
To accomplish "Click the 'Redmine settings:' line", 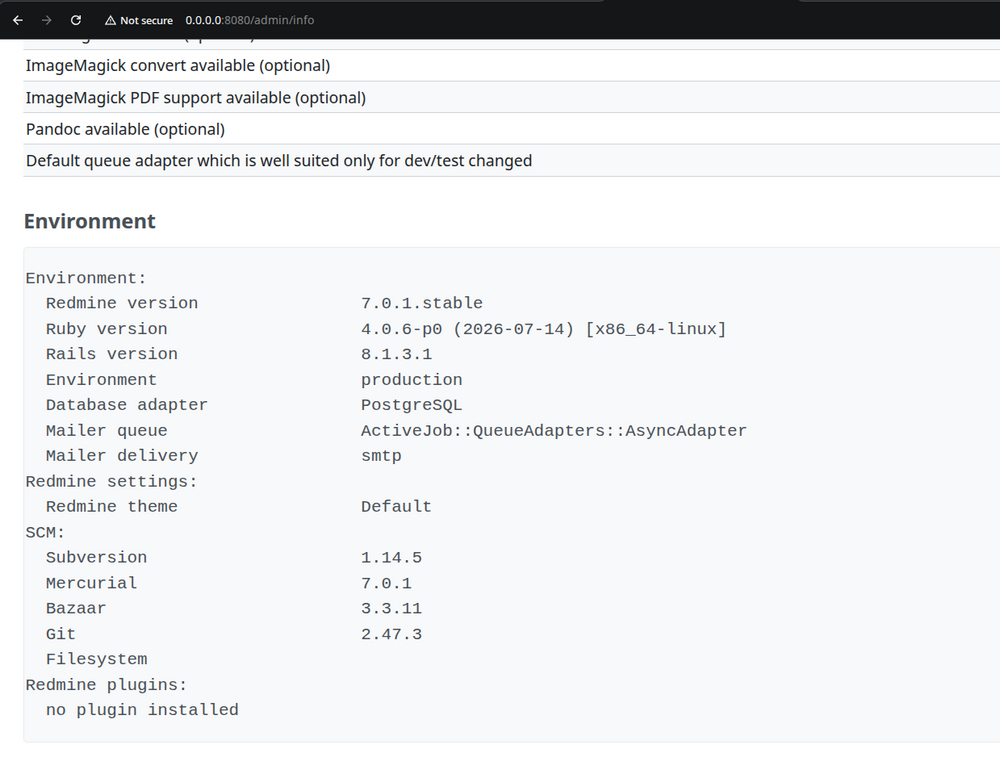I will [112, 481].
